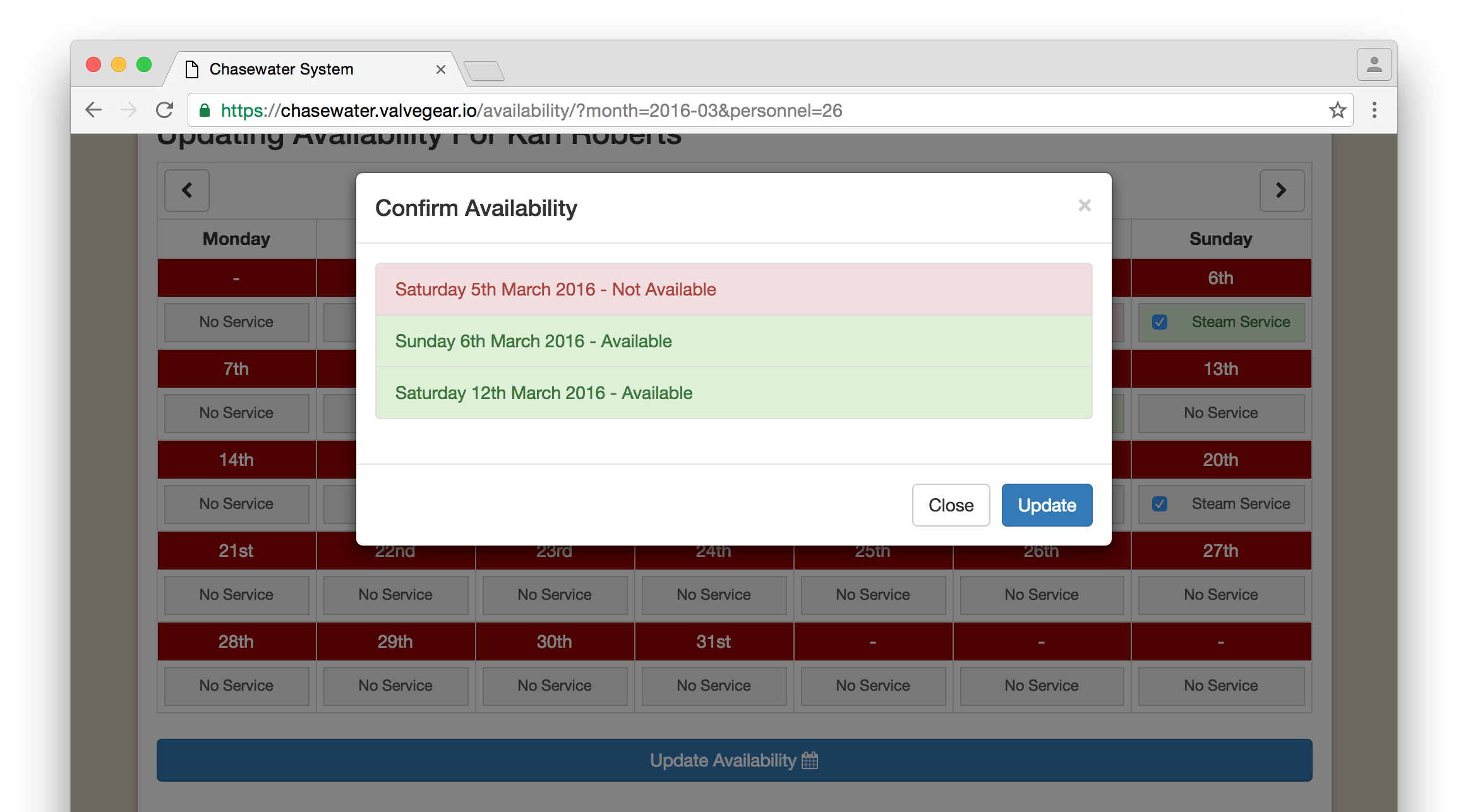Uncheck Steam Service checkbox for the 20th
Screen dimensions: 1468x812
1159,504
